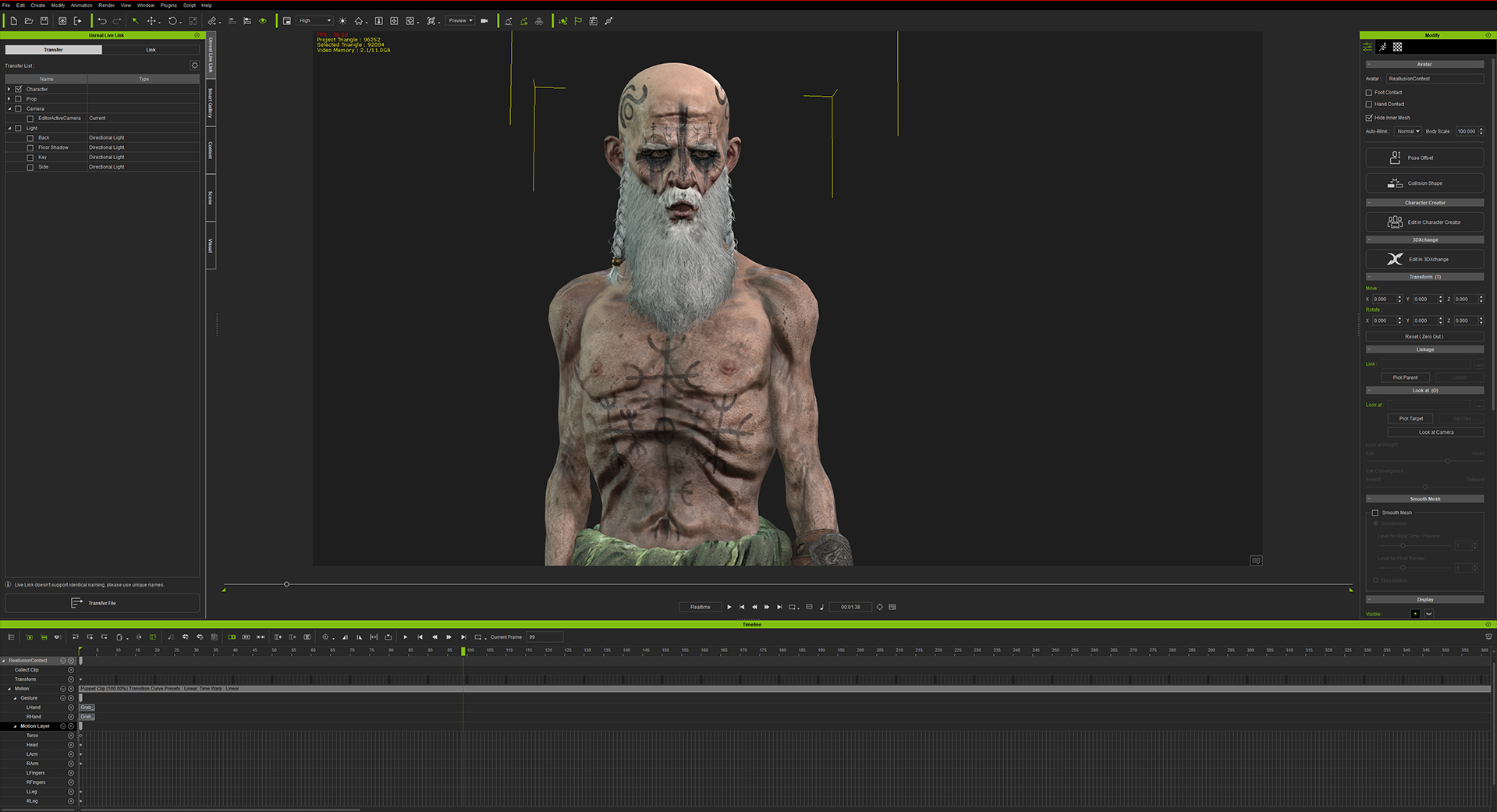
Task: Click the timeline zoom magnifier icon
Action: tap(326, 637)
